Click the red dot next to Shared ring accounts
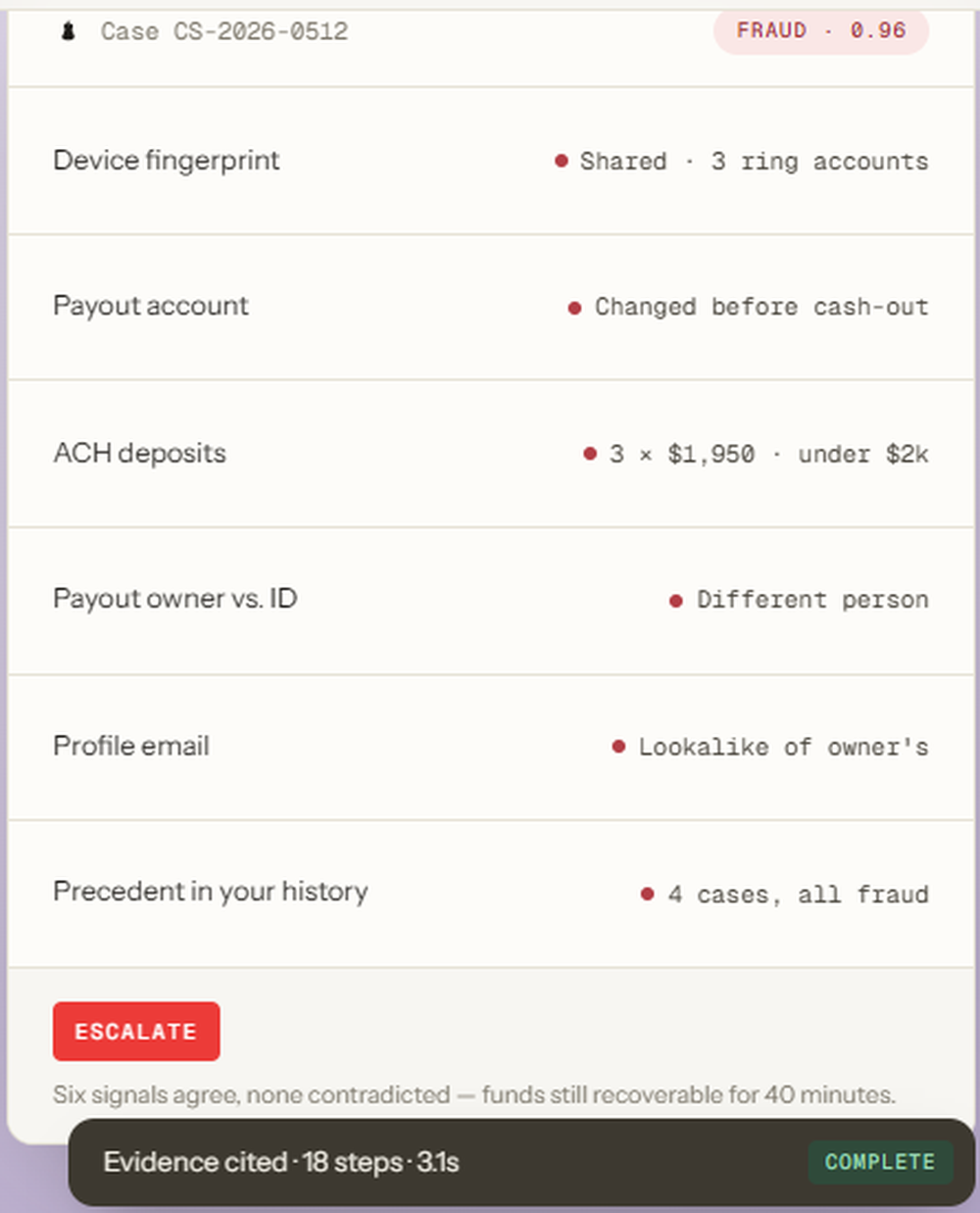This screenshot has height=1213, width=980. [562, 161]
